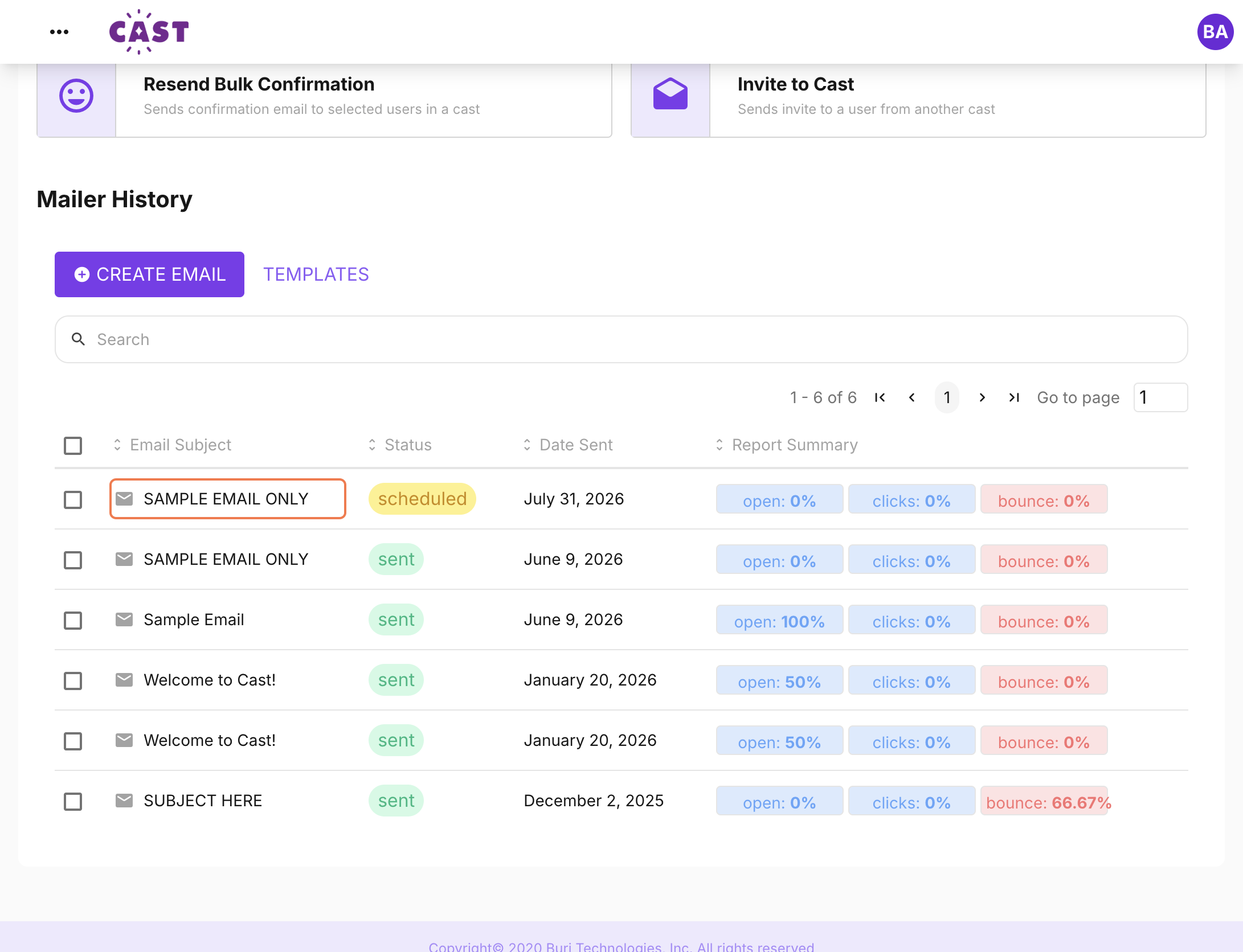Image resolution: width=1243 pixels, height=952 pixels.
Task: Click the smiley Resend Bulk Confirmation icon
Action: click(x=76, y=96)
